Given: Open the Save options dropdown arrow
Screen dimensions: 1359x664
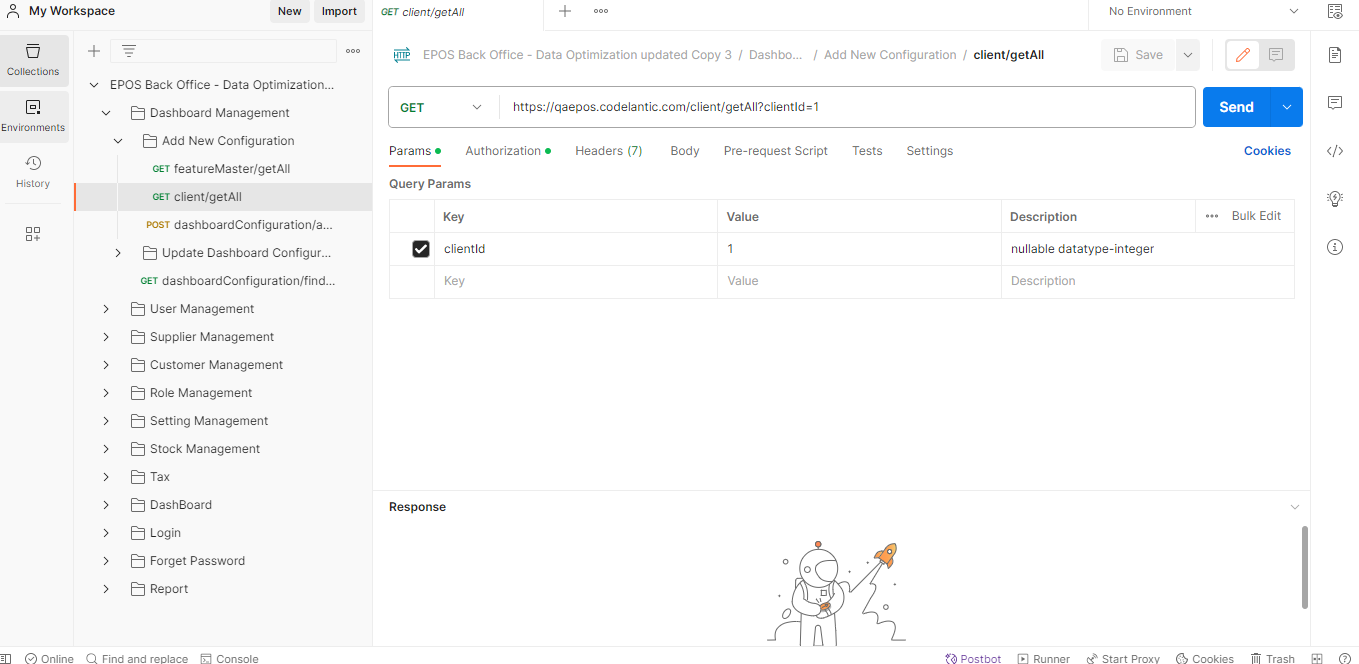Looking at the screenshot, I should pyautogui.click(x=1188, y=55).
